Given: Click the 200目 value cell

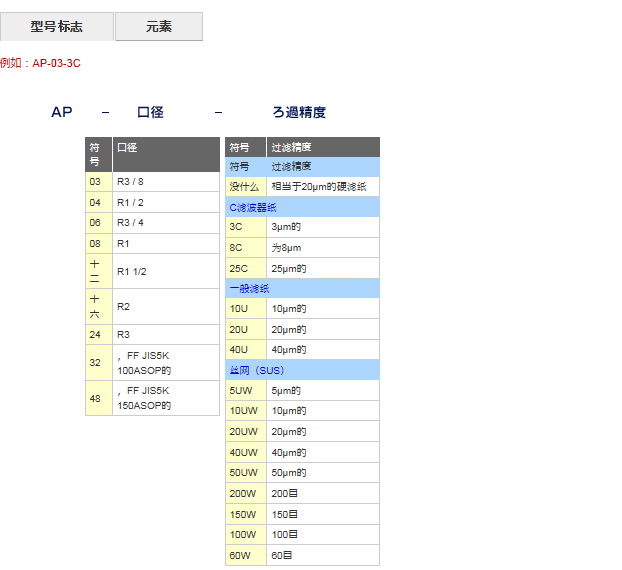Looking at the screenshot, I should (323, 493).
